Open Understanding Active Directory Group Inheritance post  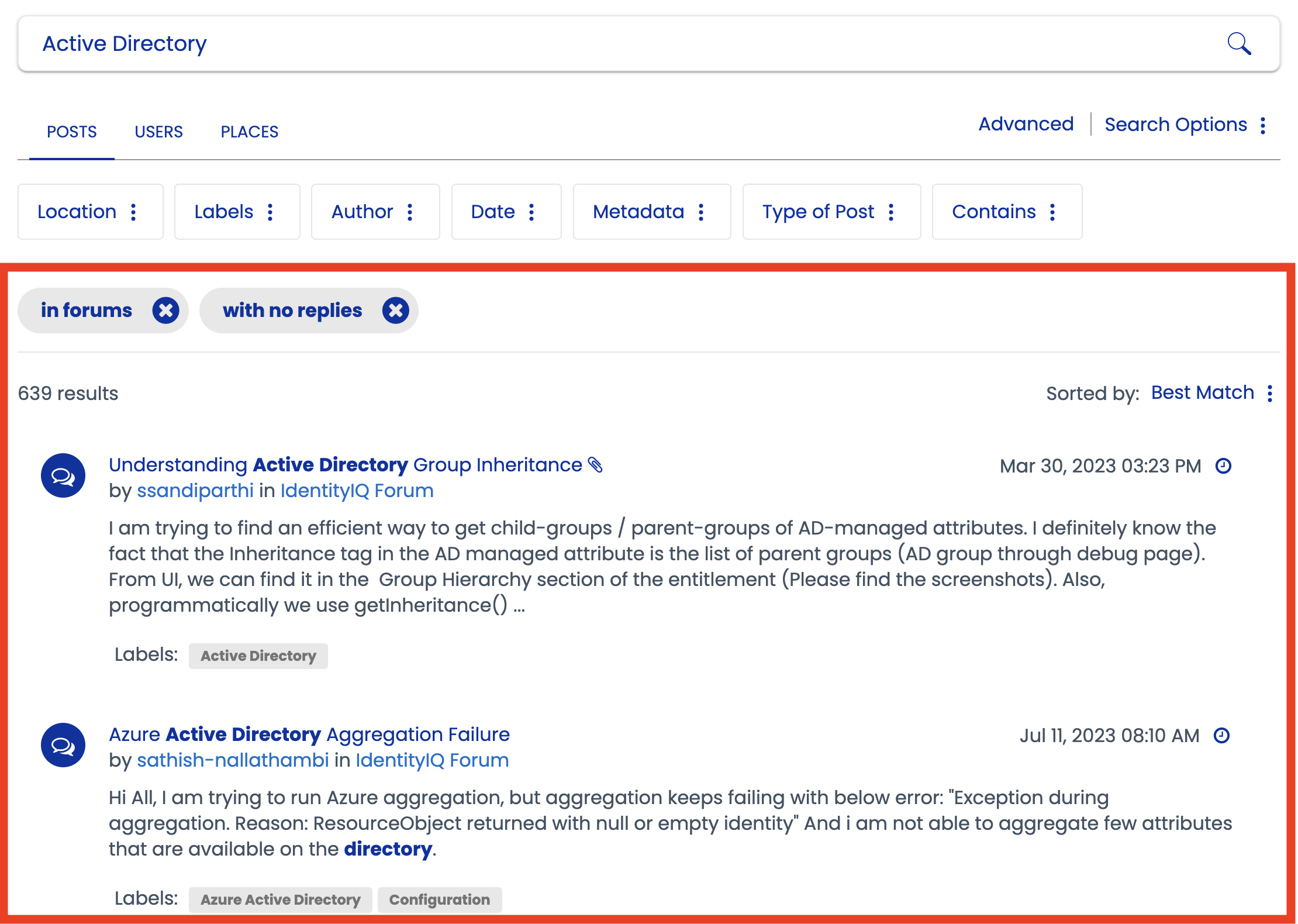(346, 465)
